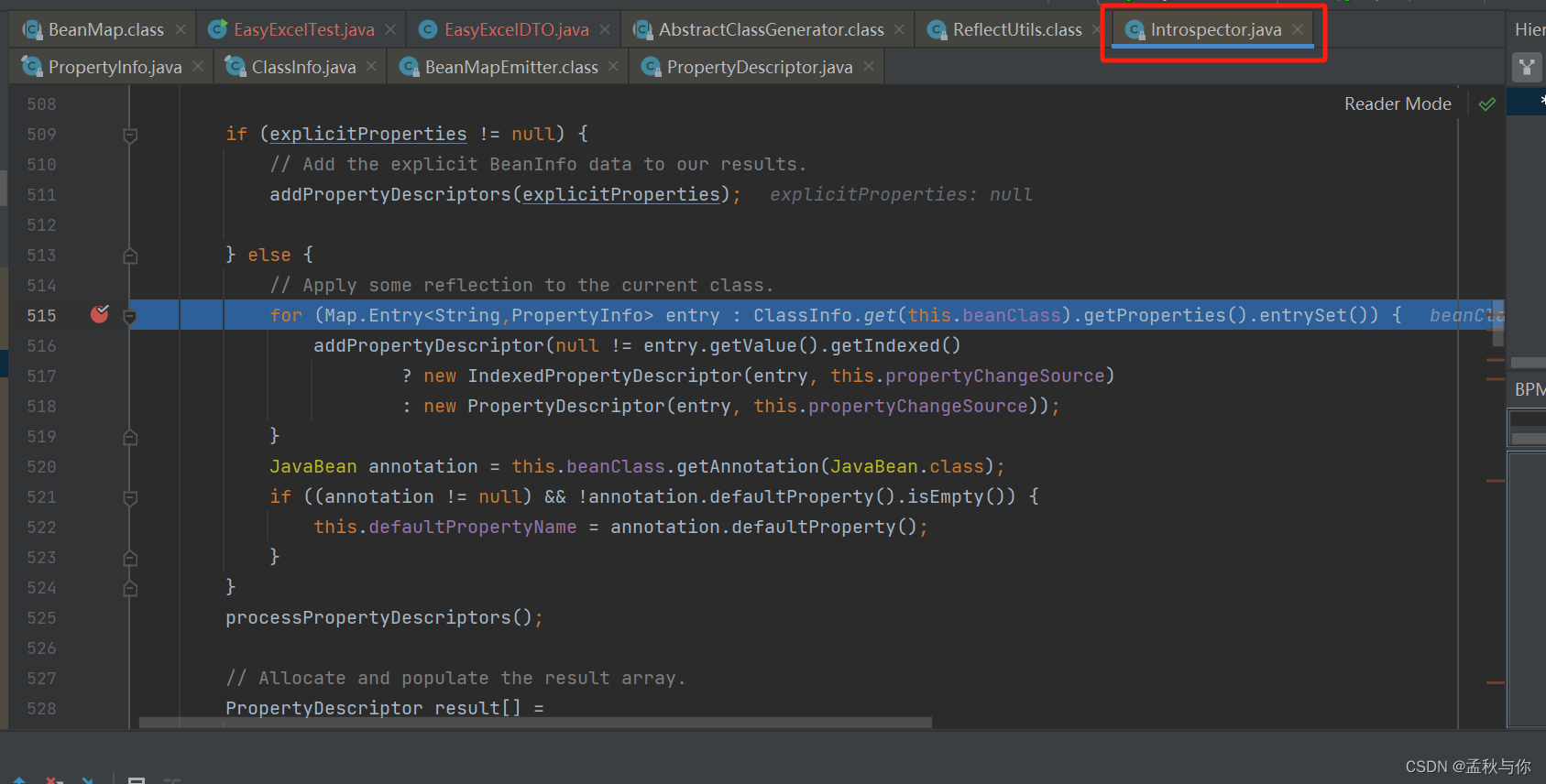This screenshot has width=1546, height=784.
Task: Click the class hierarchy toolbar icon
Action: pos(1527,67)
